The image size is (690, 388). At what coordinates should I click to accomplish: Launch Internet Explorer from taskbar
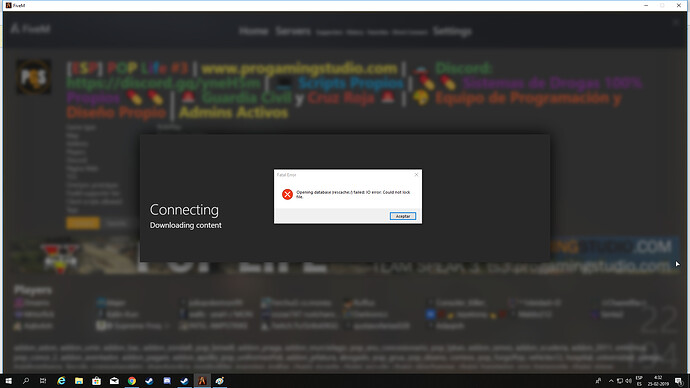click(x=61, y=381)
